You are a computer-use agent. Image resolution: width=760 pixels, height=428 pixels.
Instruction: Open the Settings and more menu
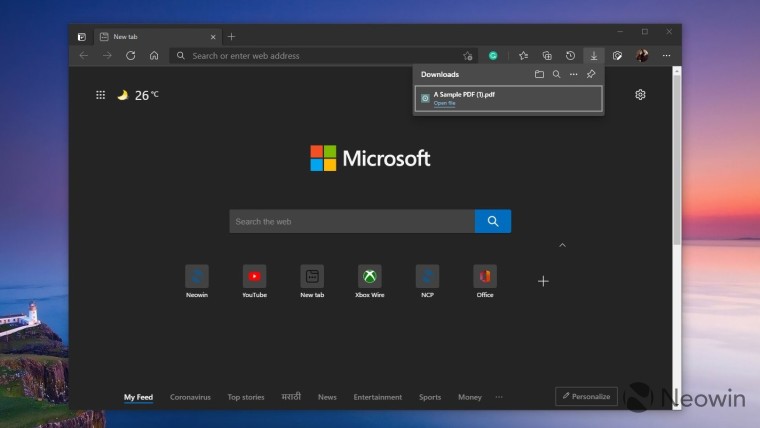pyautogui.click(x=666, y=56)
